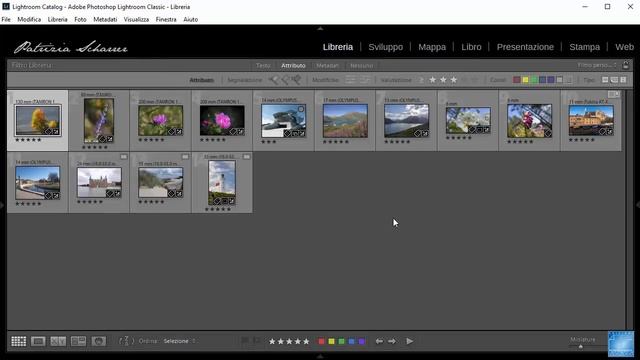Rotate photo clockwise with the right arrow
640x360 pixels.
click(392, 341)
